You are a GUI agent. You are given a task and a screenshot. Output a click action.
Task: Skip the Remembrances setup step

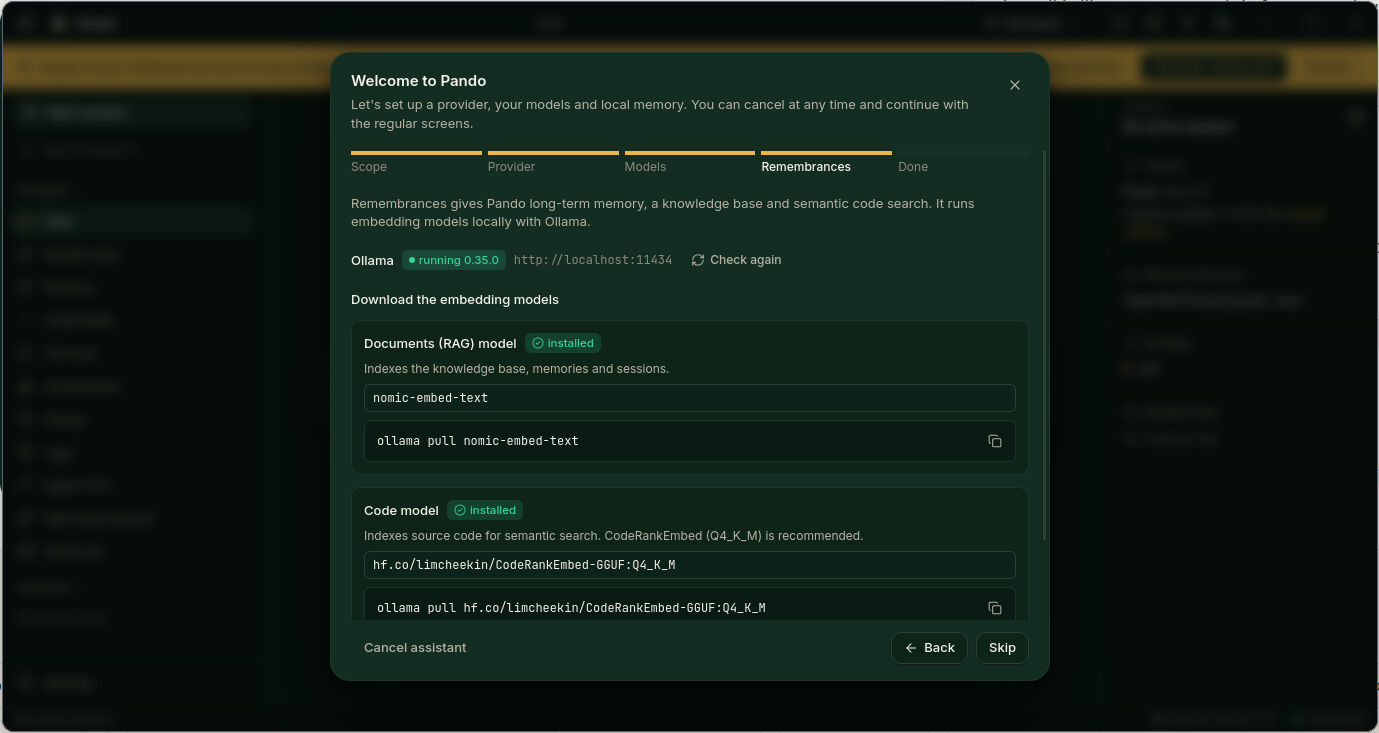pos(1002,648)
